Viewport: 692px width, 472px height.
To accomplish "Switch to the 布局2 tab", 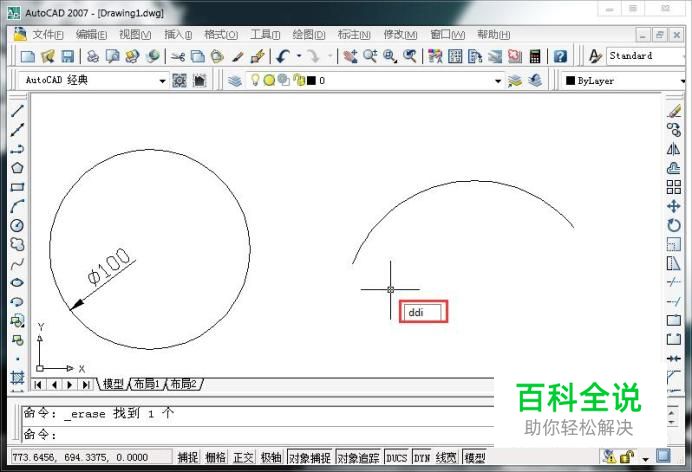I will (184, 384).
